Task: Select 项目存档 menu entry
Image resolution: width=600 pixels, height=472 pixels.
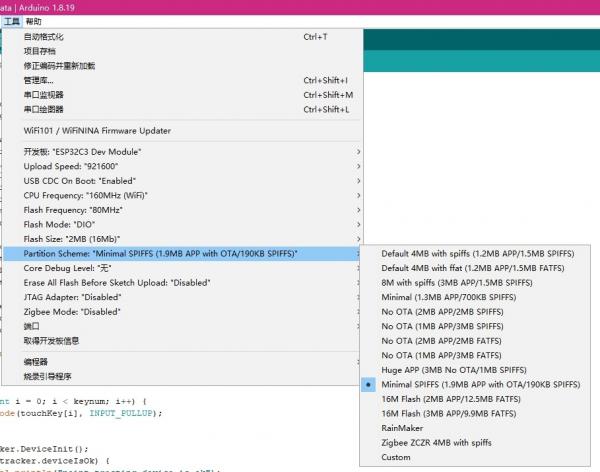Action: (182, 51)
